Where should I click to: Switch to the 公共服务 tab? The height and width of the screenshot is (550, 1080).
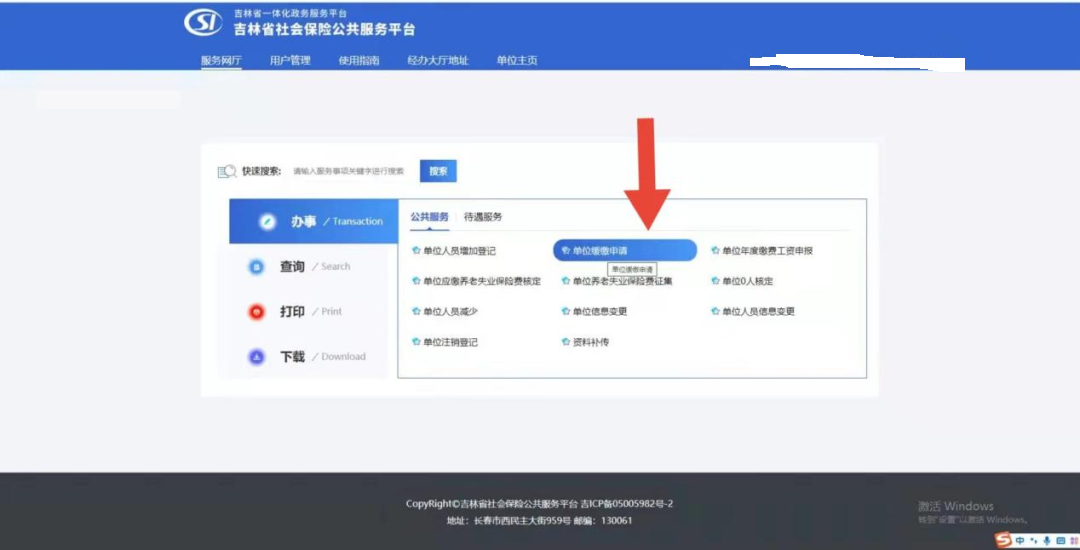(x=430, y=217)
